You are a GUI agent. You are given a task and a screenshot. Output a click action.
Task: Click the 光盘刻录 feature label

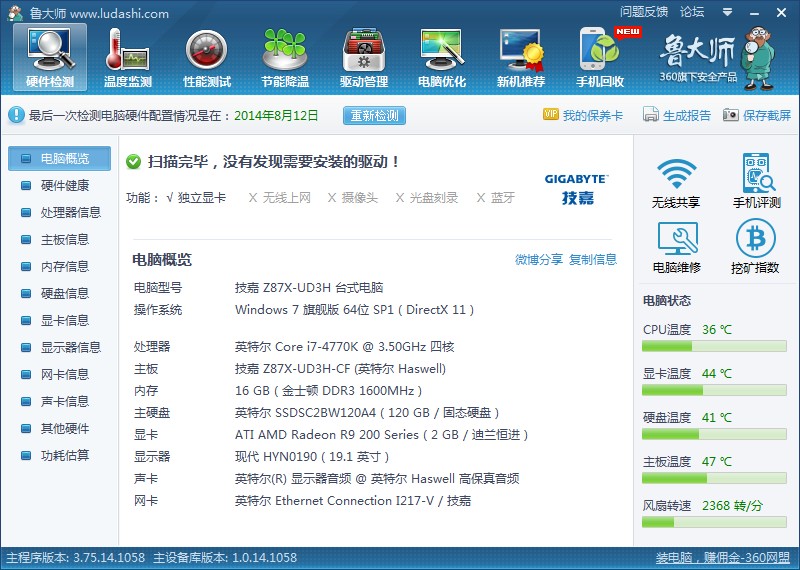(434, 197)
